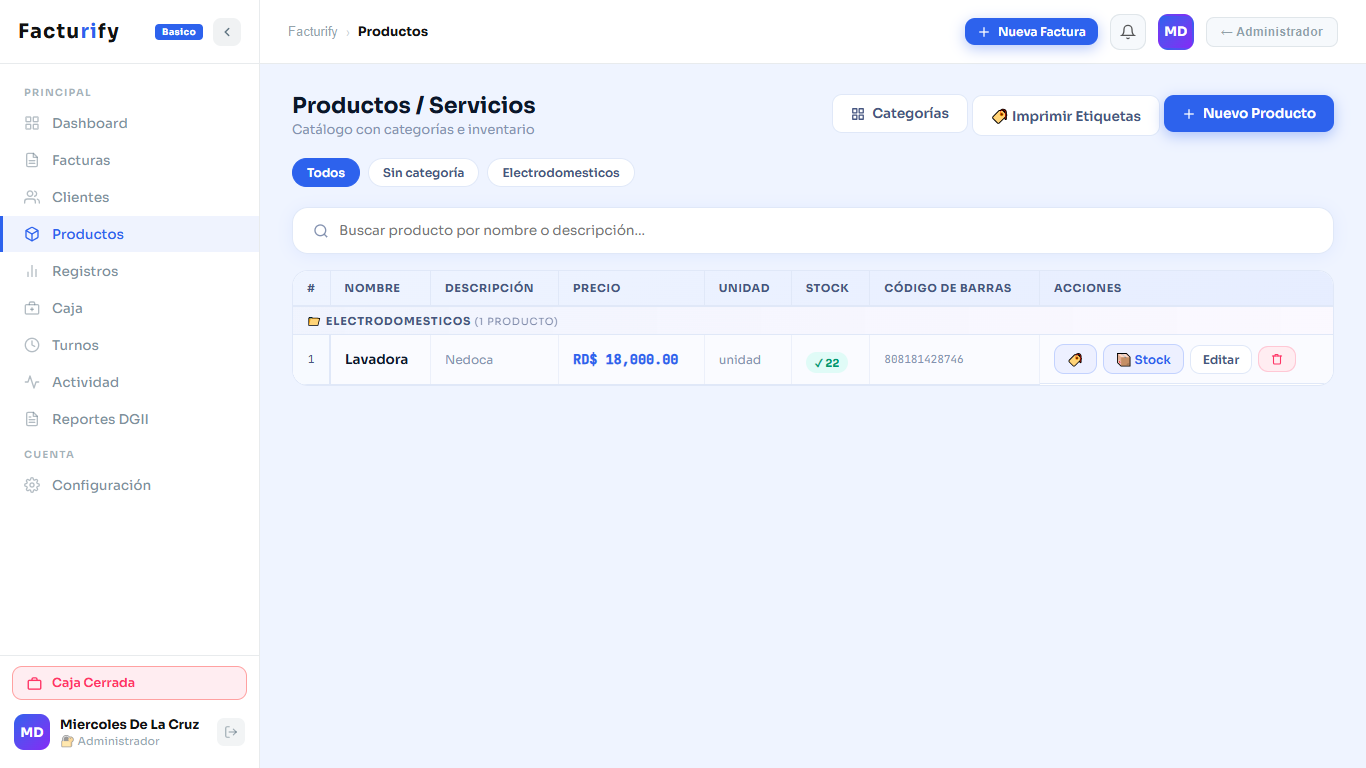The image size is (1366, 768).
Task: Click the ELECTRODOMESTICOS category group row
Action: click(x=813, y=321)
